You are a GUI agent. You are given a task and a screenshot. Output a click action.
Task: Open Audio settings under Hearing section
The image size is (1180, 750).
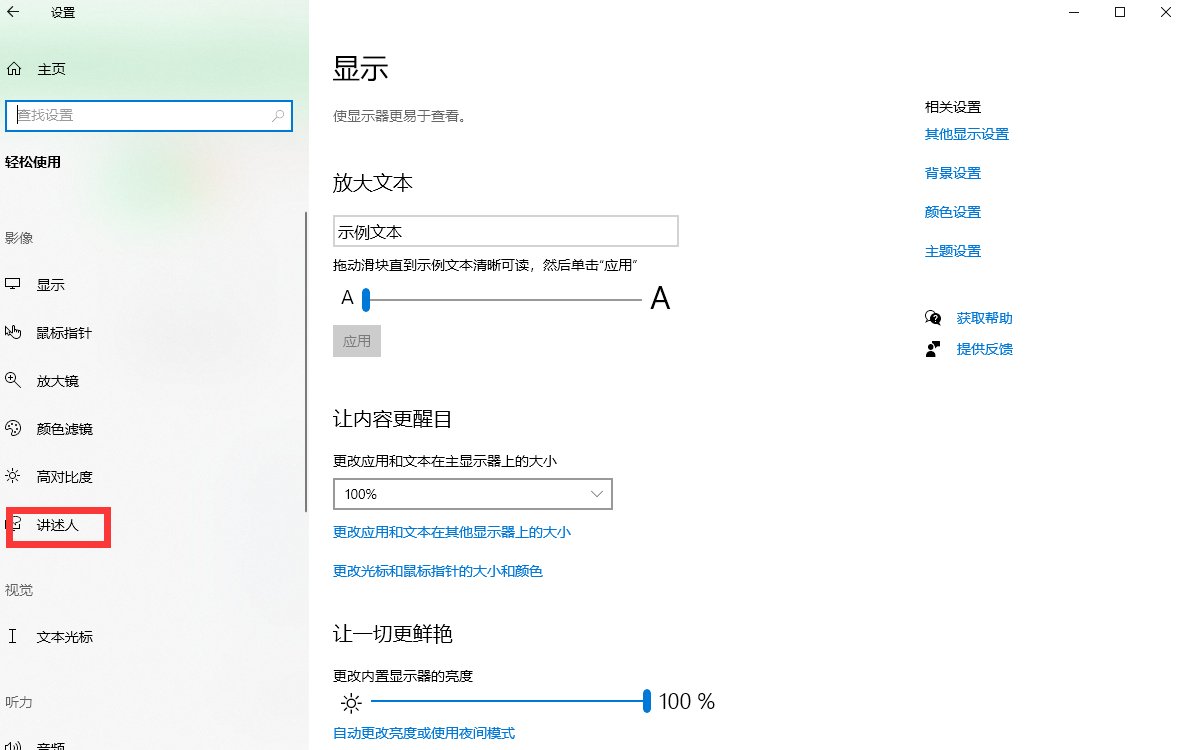pyautogui.click(x=50, y=744)
